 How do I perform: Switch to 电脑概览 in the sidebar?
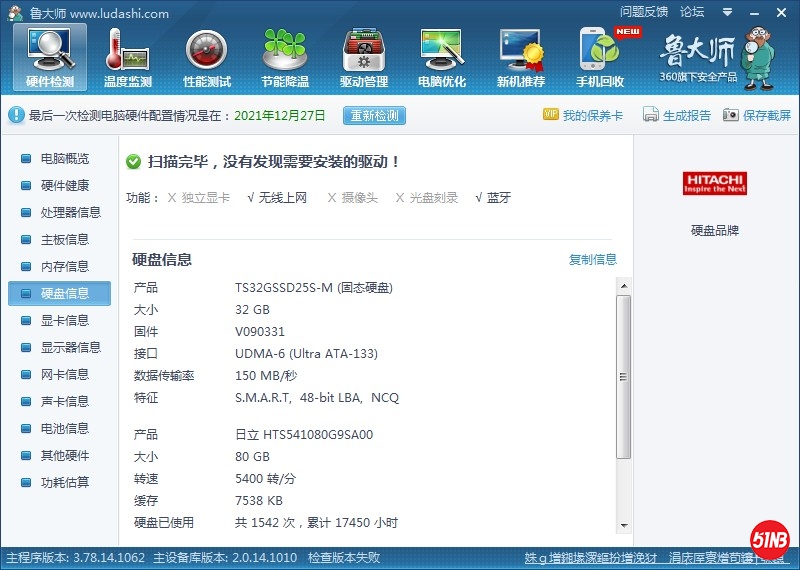click(64, 159)
